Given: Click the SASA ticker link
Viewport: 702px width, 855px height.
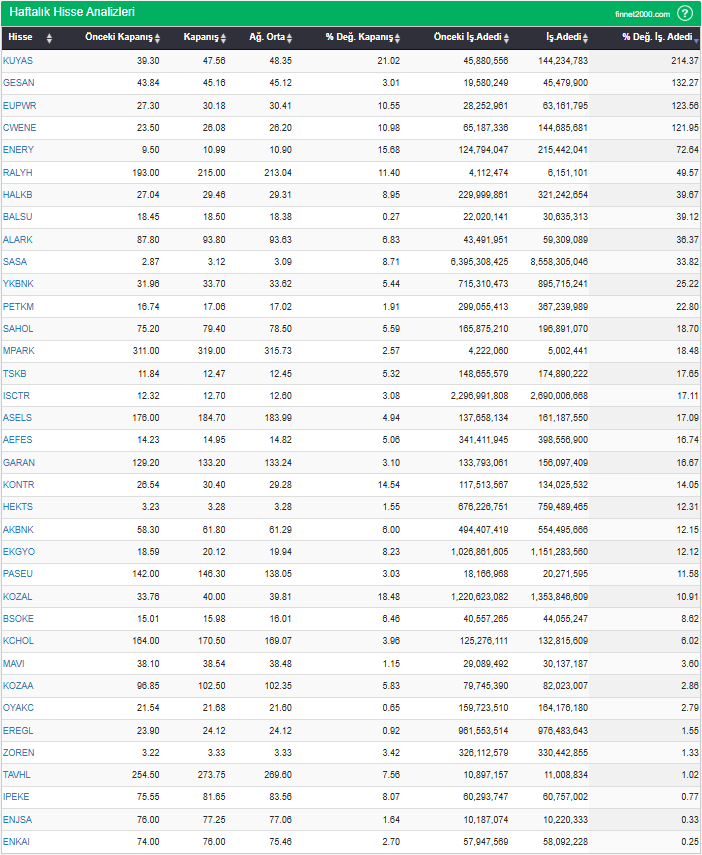Looking at the screenshot, I should click(x=15, y=261).
